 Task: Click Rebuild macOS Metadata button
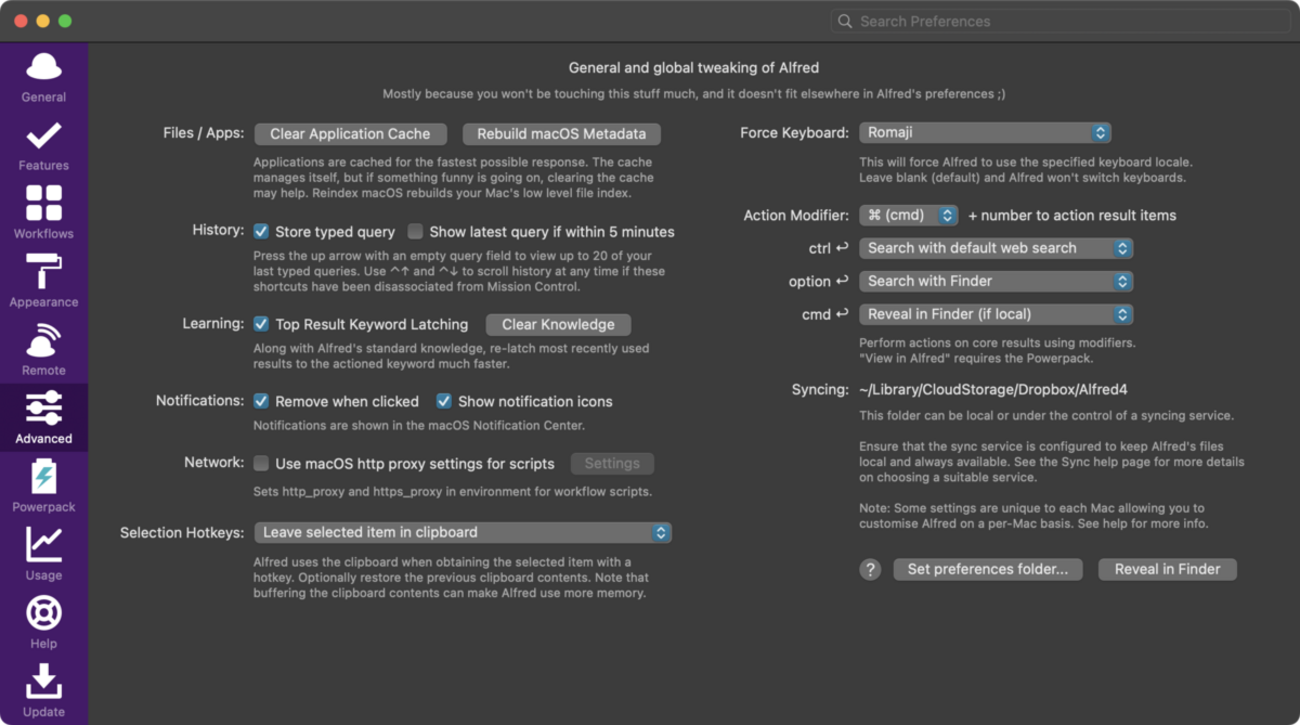click(x=561, y=133)
